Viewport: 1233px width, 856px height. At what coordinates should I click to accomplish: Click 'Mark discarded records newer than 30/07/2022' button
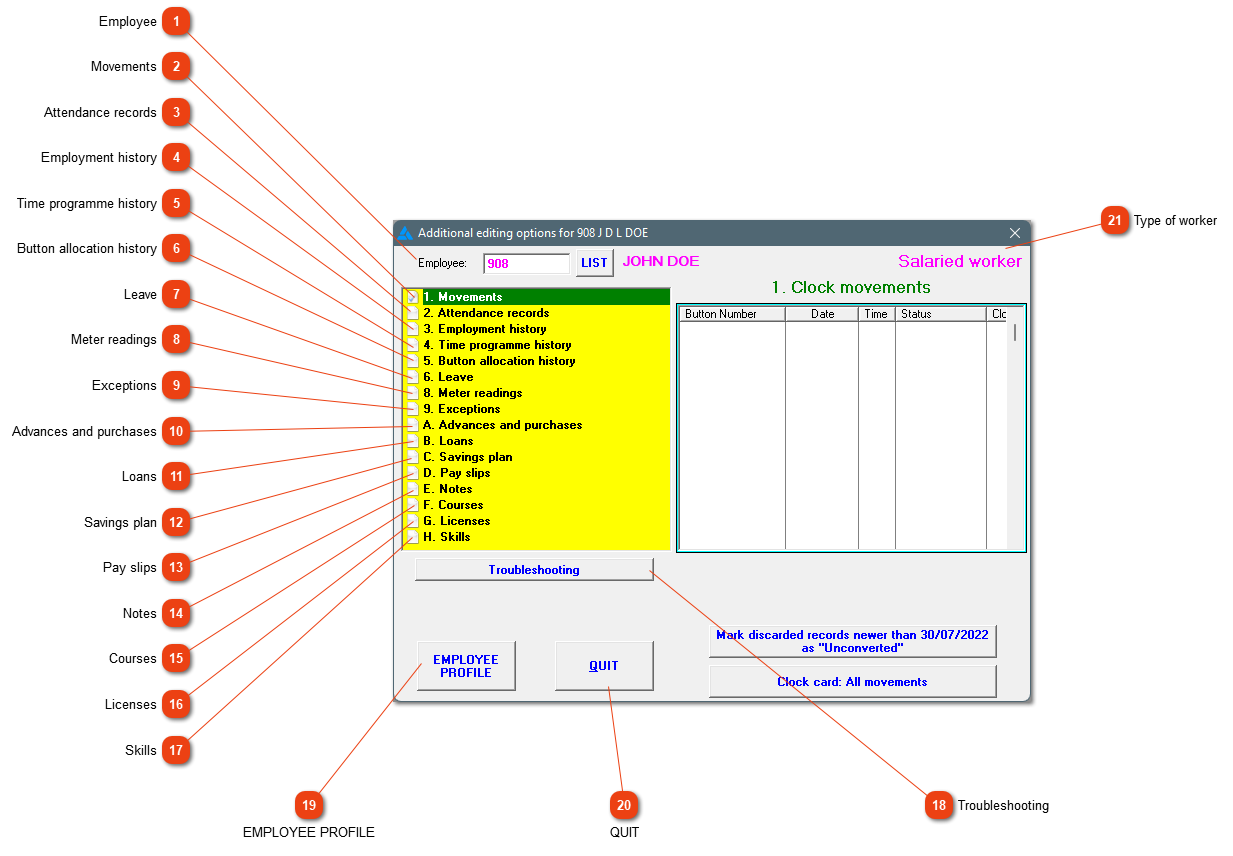tap(853, 641)
